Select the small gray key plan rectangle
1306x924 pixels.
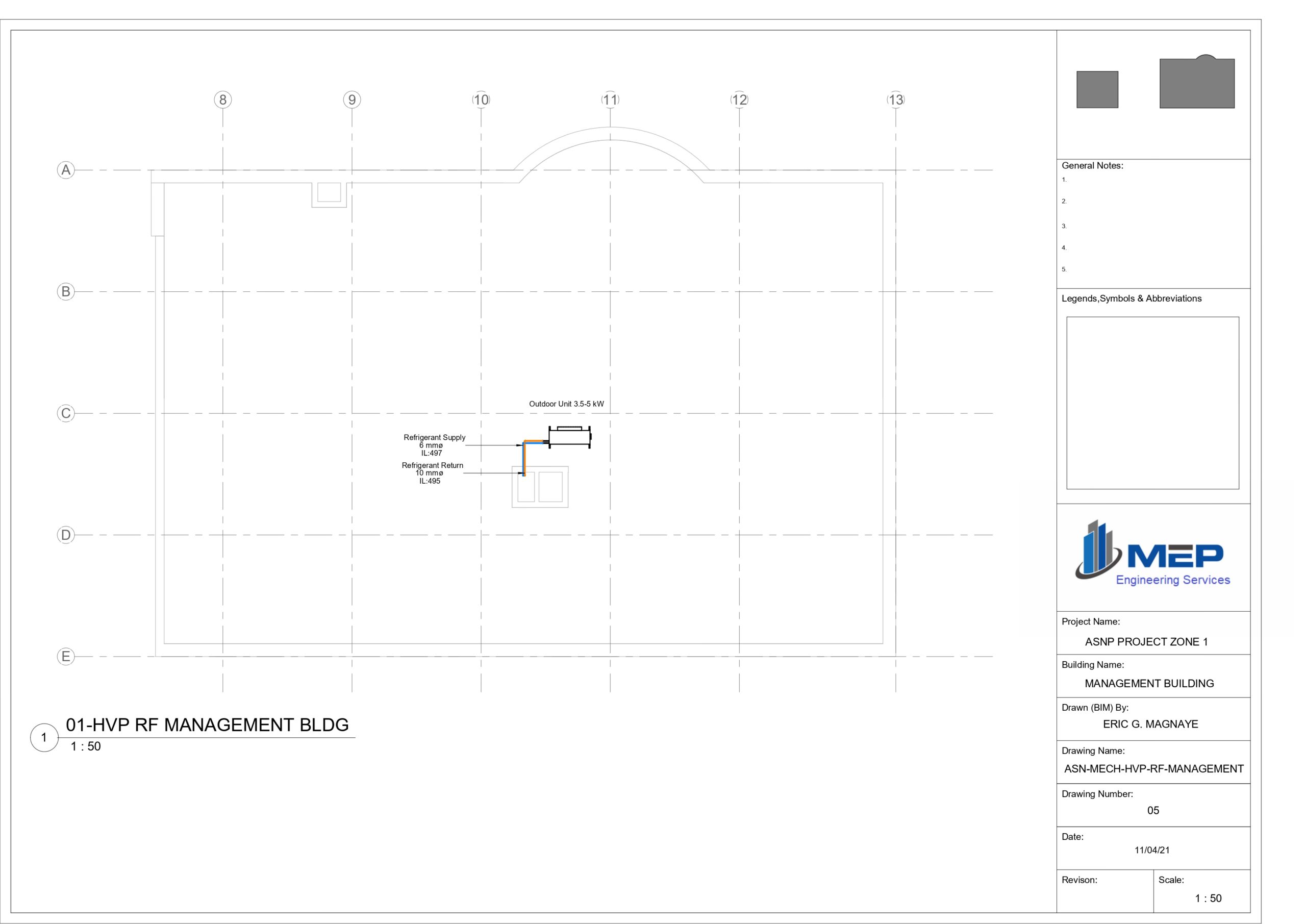pyautogui.click(x=1097, y=89)
